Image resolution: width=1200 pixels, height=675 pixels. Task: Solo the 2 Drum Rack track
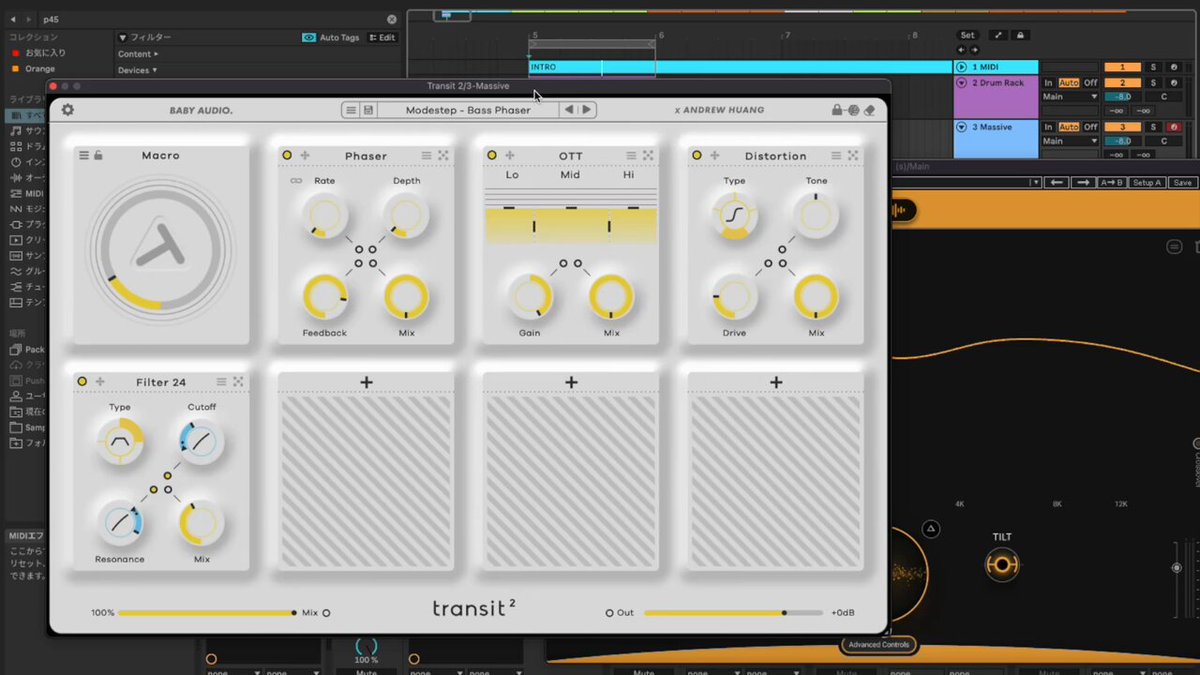[x=1153, y=83]
